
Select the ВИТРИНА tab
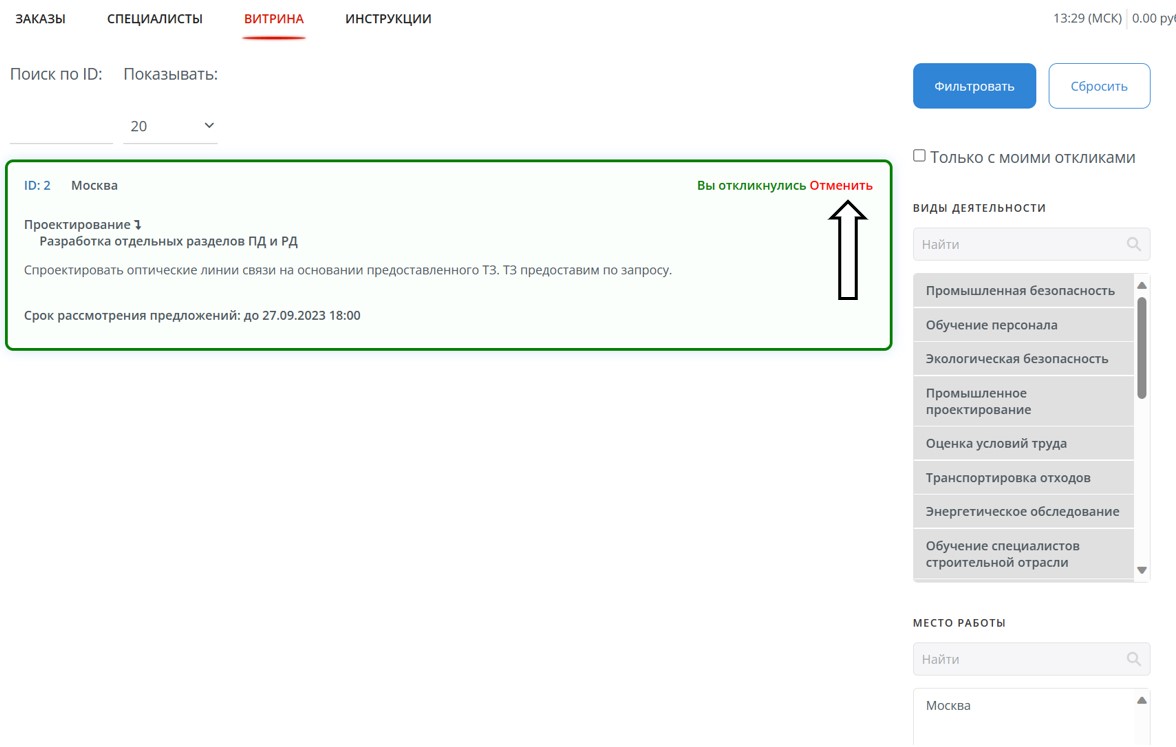pyautogui.click(x=274, y=19)
